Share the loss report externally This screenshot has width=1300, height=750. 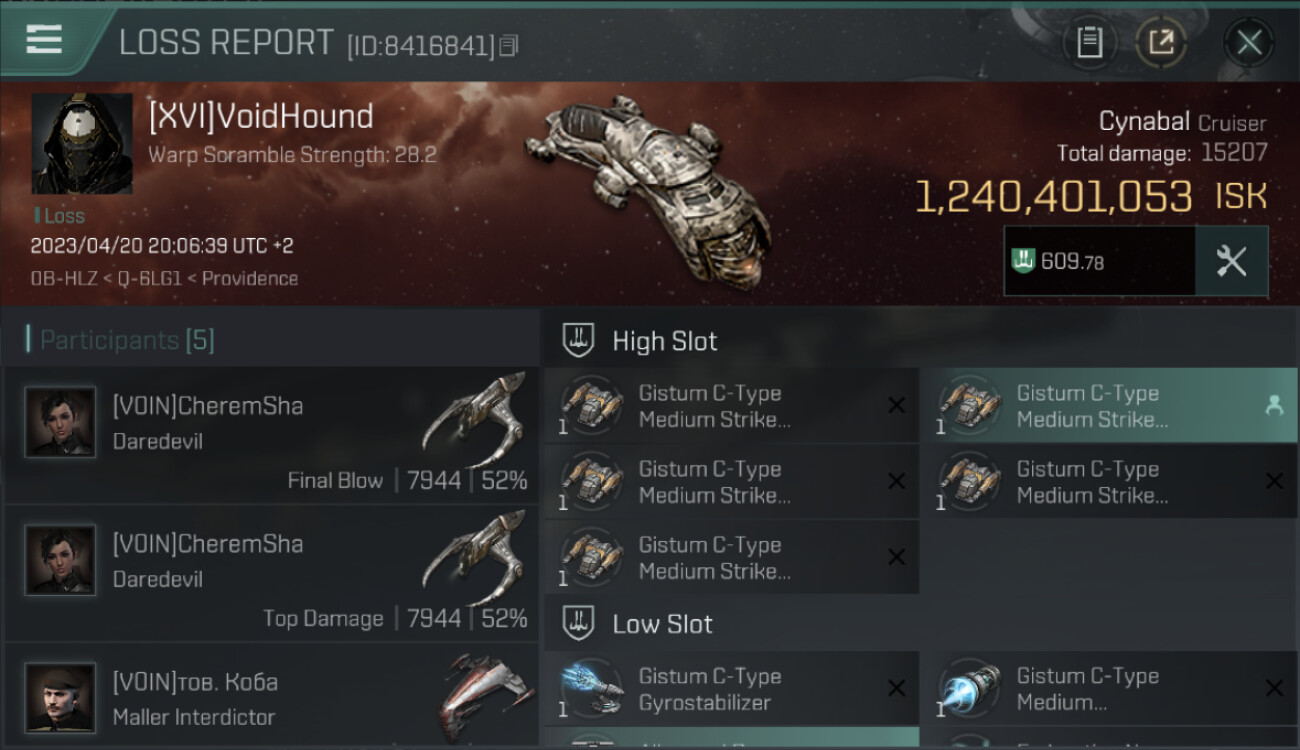coord(1161,42)
